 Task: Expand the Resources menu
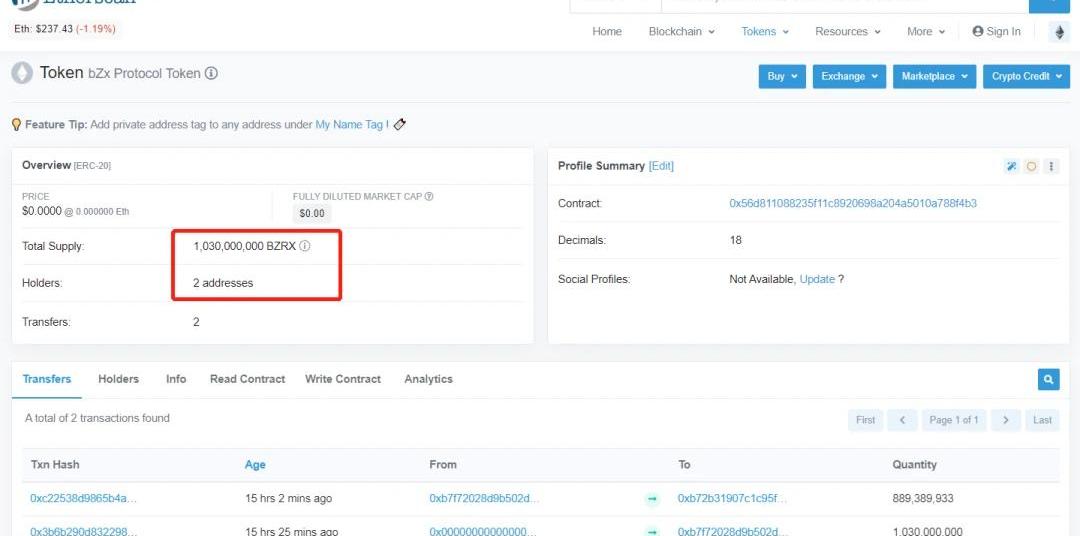pos(847,32)
